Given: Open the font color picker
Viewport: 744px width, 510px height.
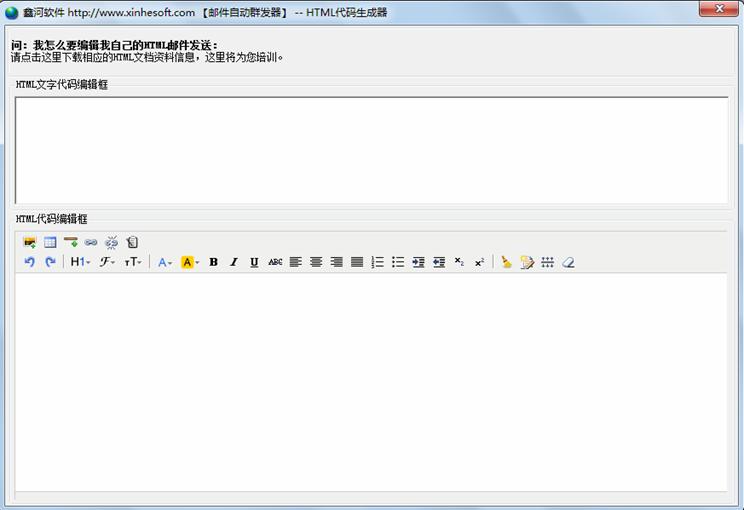Looking at the screenshot, I should coord(165,262).
